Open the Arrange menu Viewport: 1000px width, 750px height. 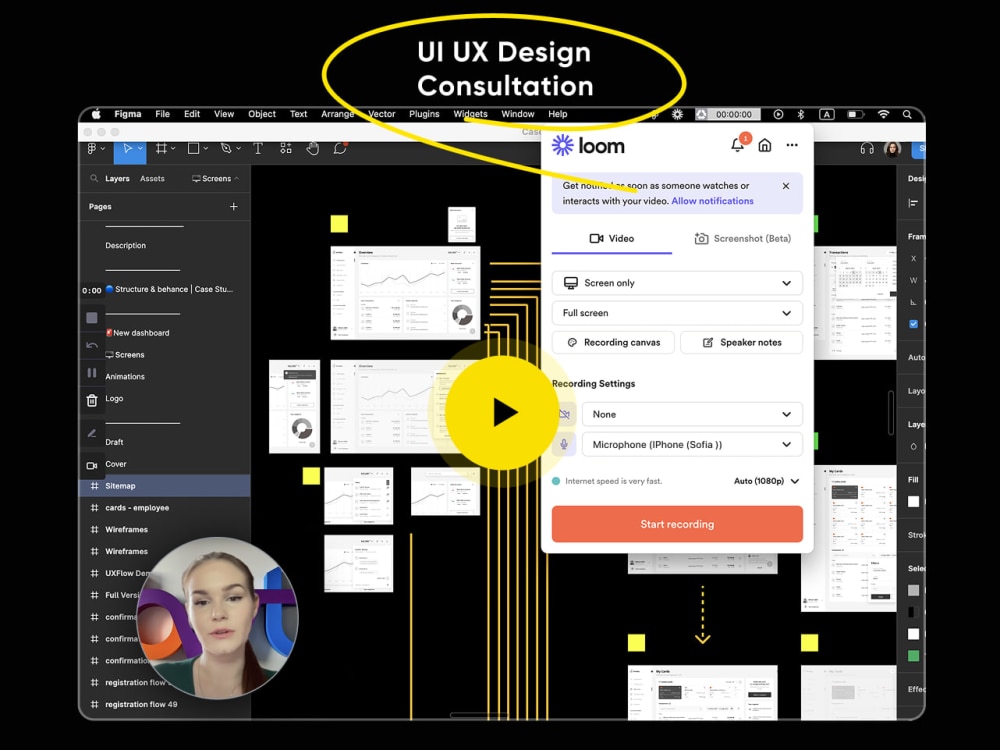(337, 114)
